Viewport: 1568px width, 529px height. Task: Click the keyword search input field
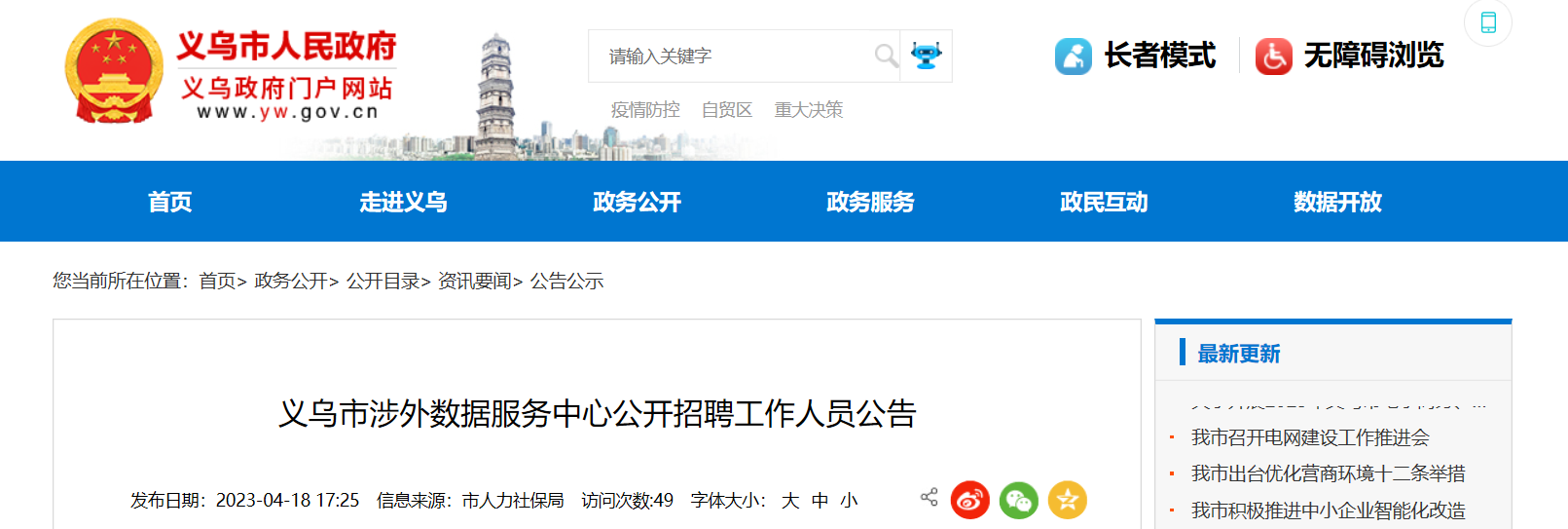[730, 56]
